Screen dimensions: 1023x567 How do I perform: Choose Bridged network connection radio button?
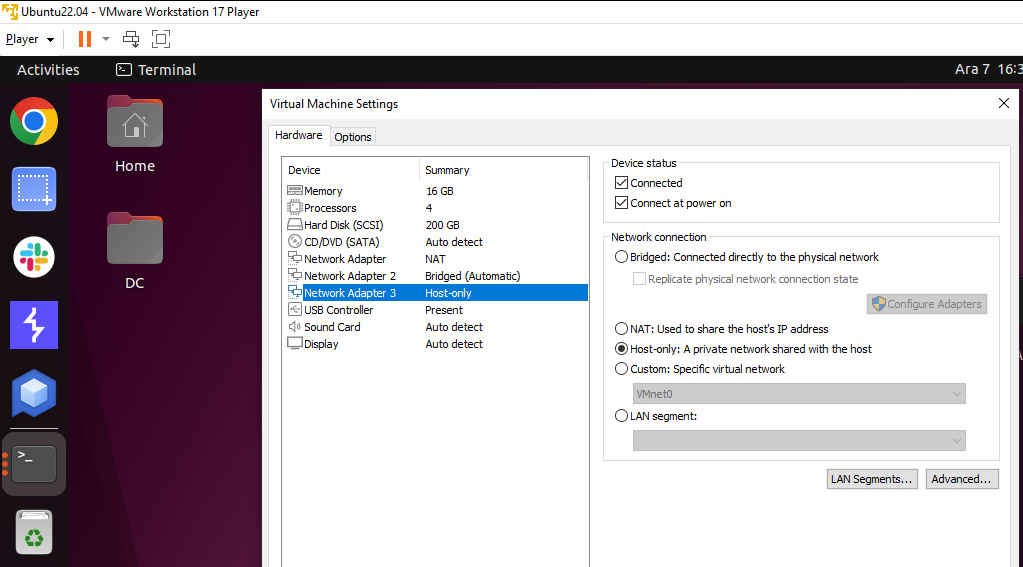[x=622, y=257]
